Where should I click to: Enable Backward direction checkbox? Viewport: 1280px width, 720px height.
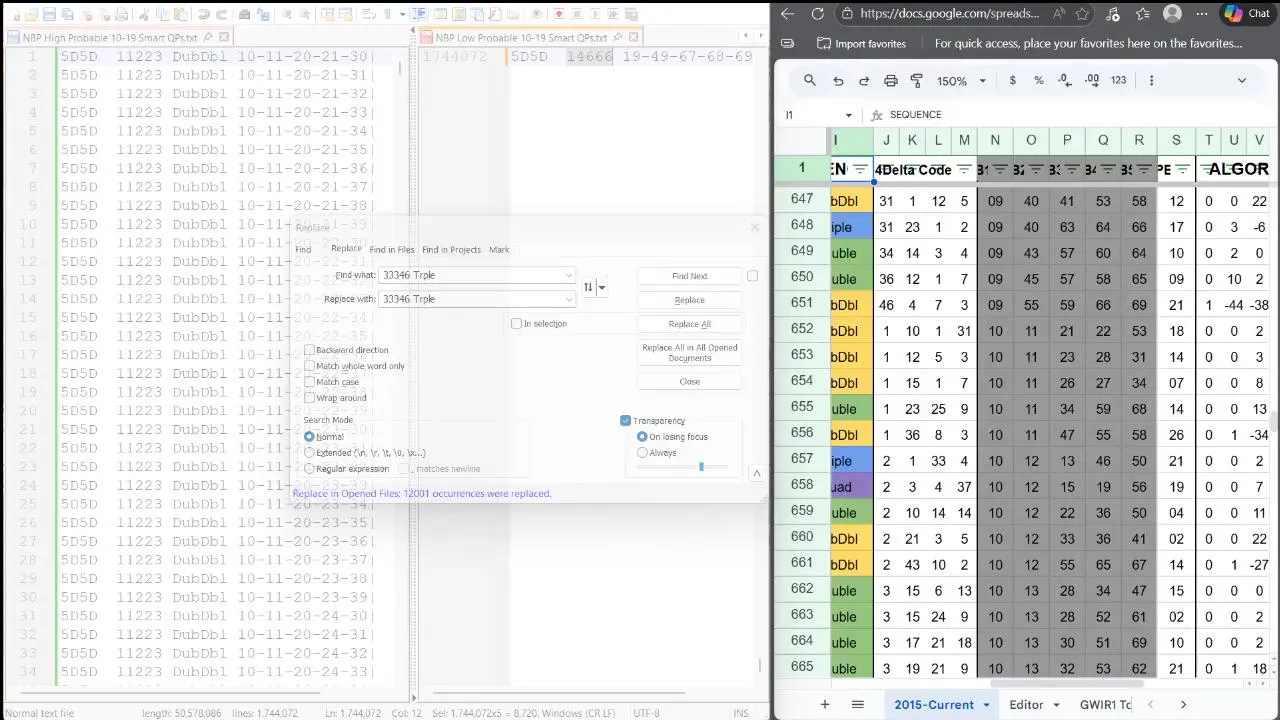point(309,350)
